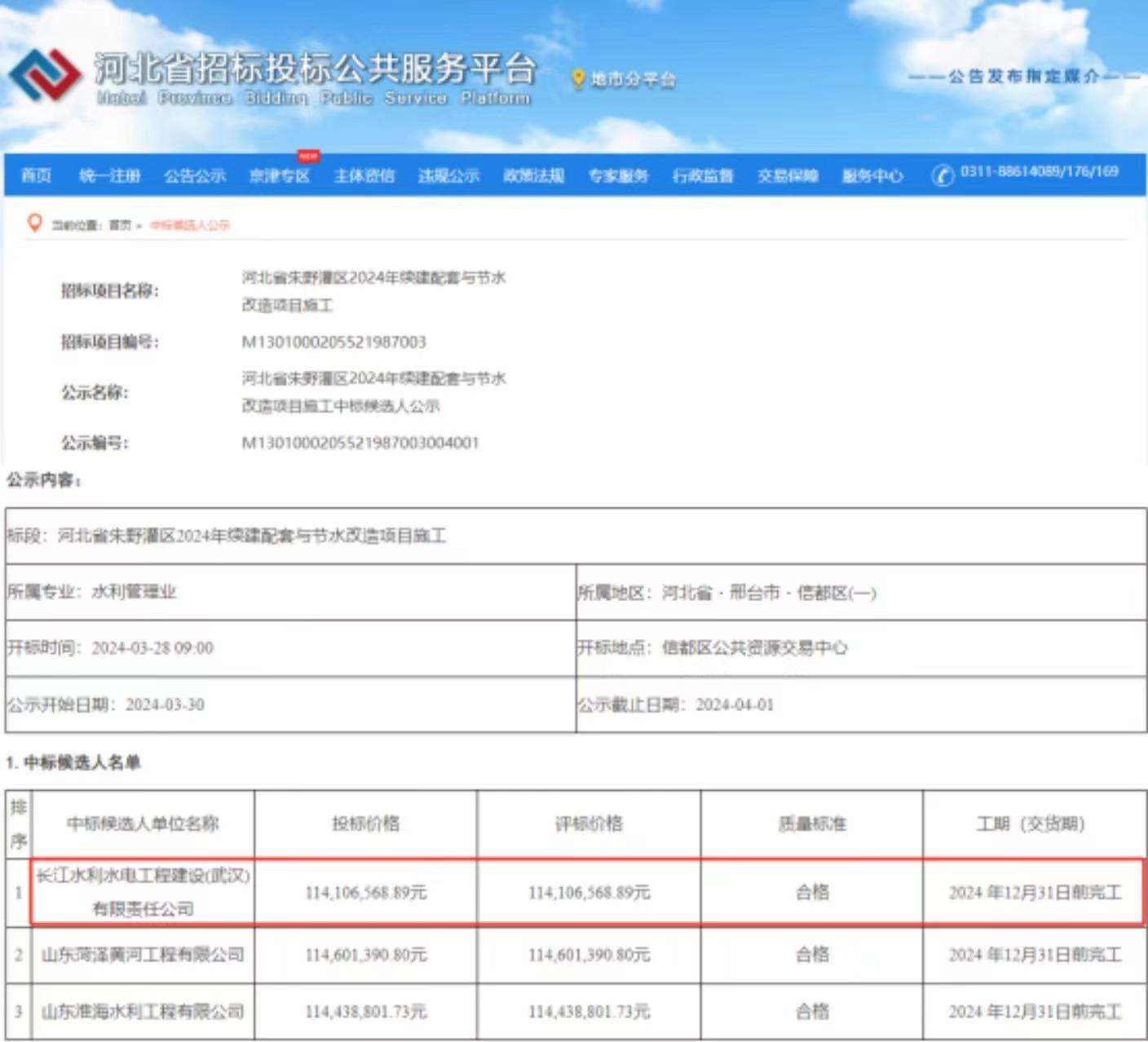Open the 首页 menu in navigation bar
This screenshot has width=1148, height=1042.
(36, 175)
